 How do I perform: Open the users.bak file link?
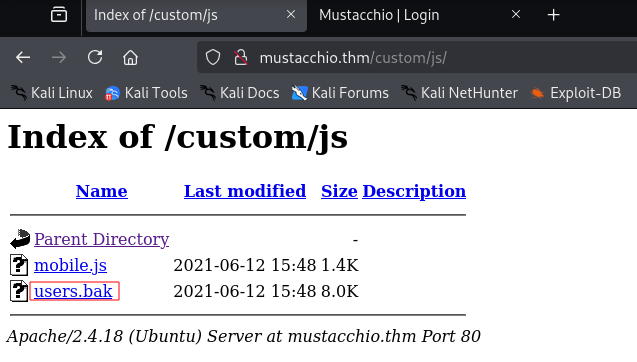73,291
